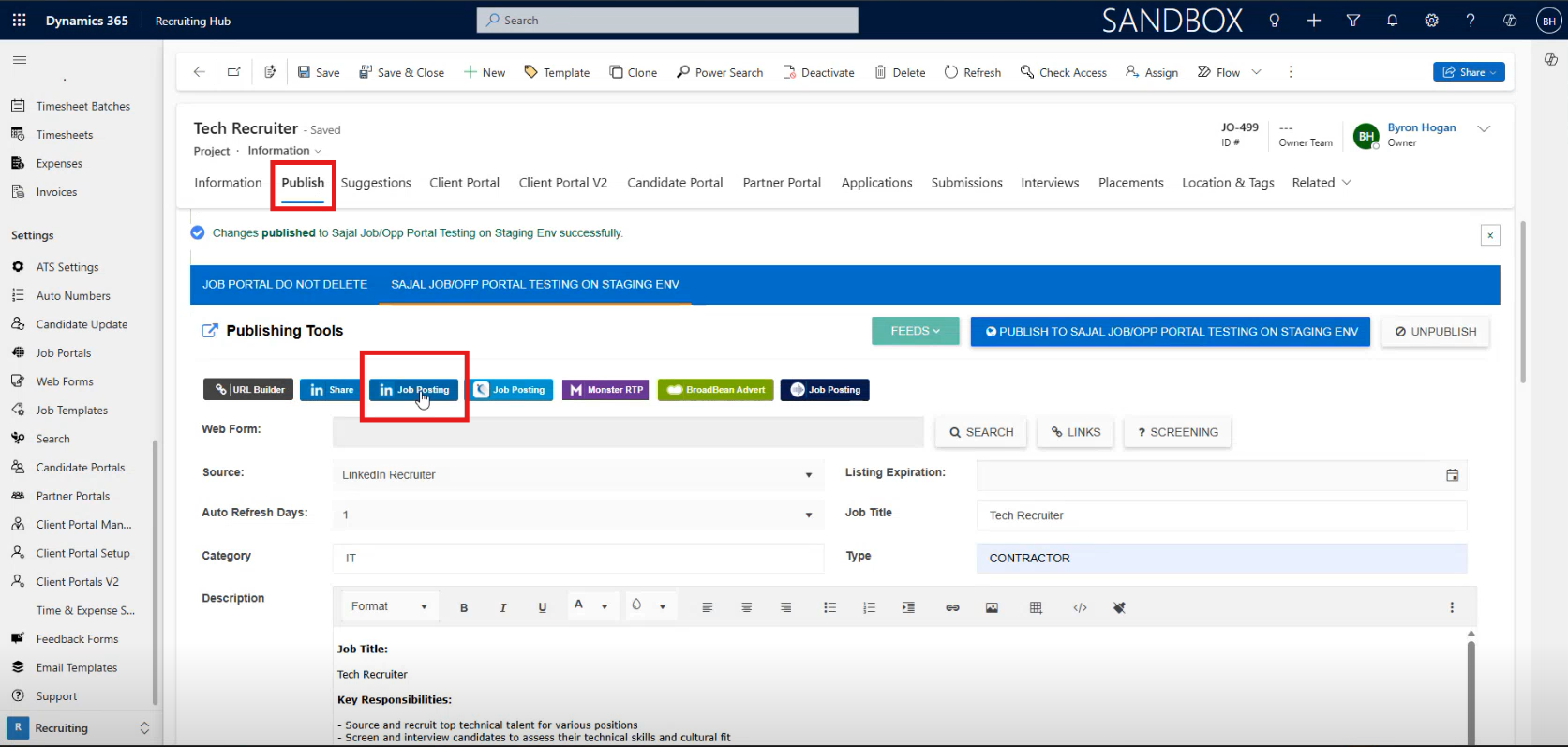Toggle italic formatting in description editor
This screenshot has width=1568, height=747.
[x=503, y=607]
